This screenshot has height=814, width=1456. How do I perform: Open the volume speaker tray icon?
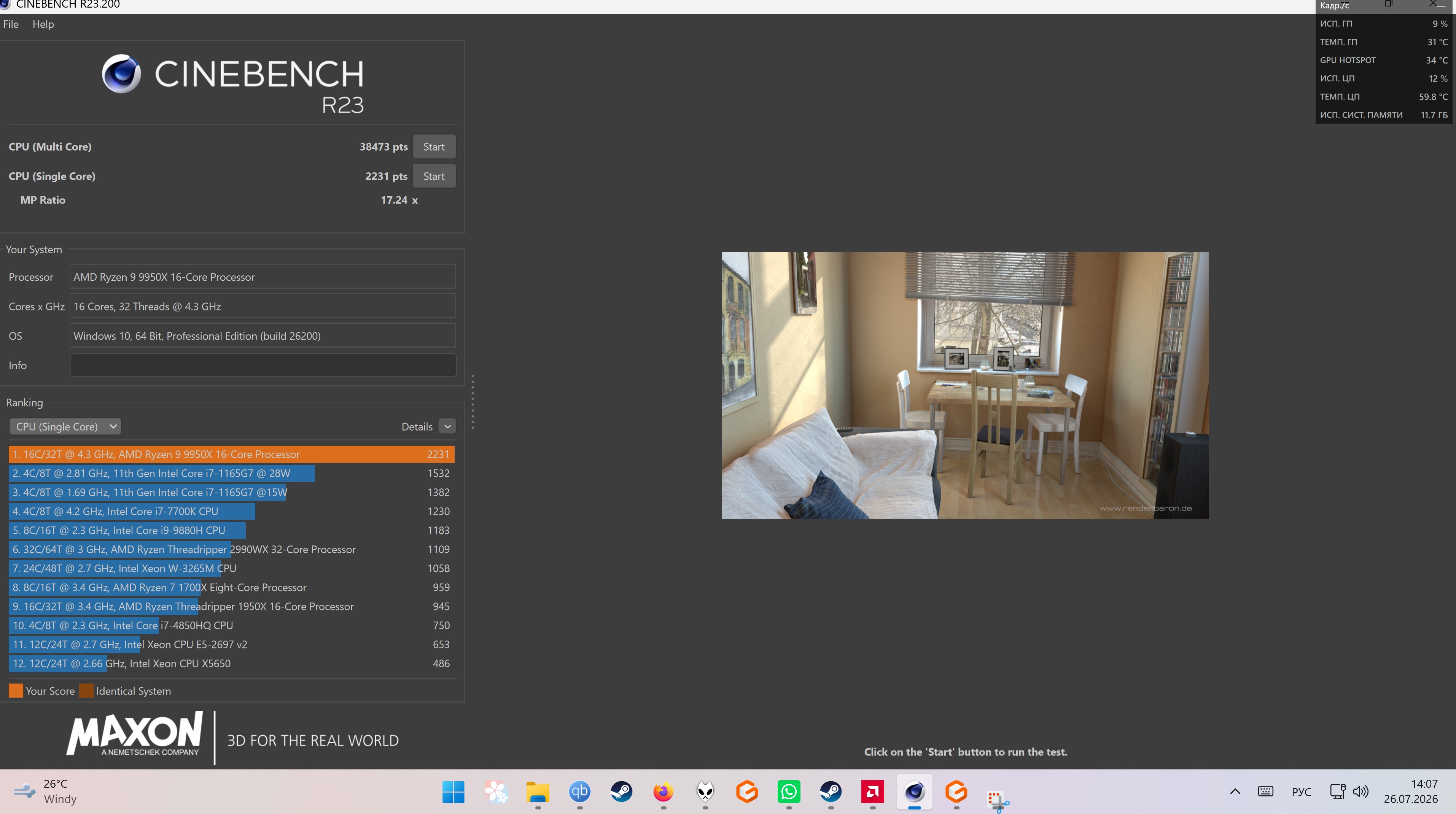coord(1361,792)
